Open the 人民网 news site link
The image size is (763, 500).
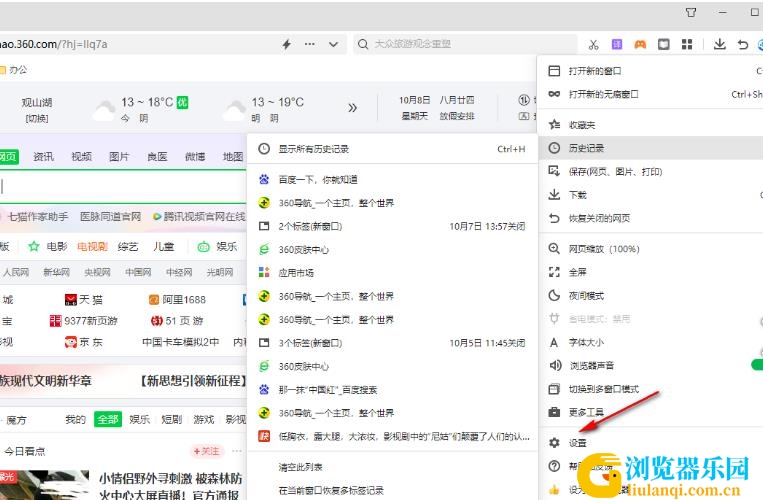[16, 272]
